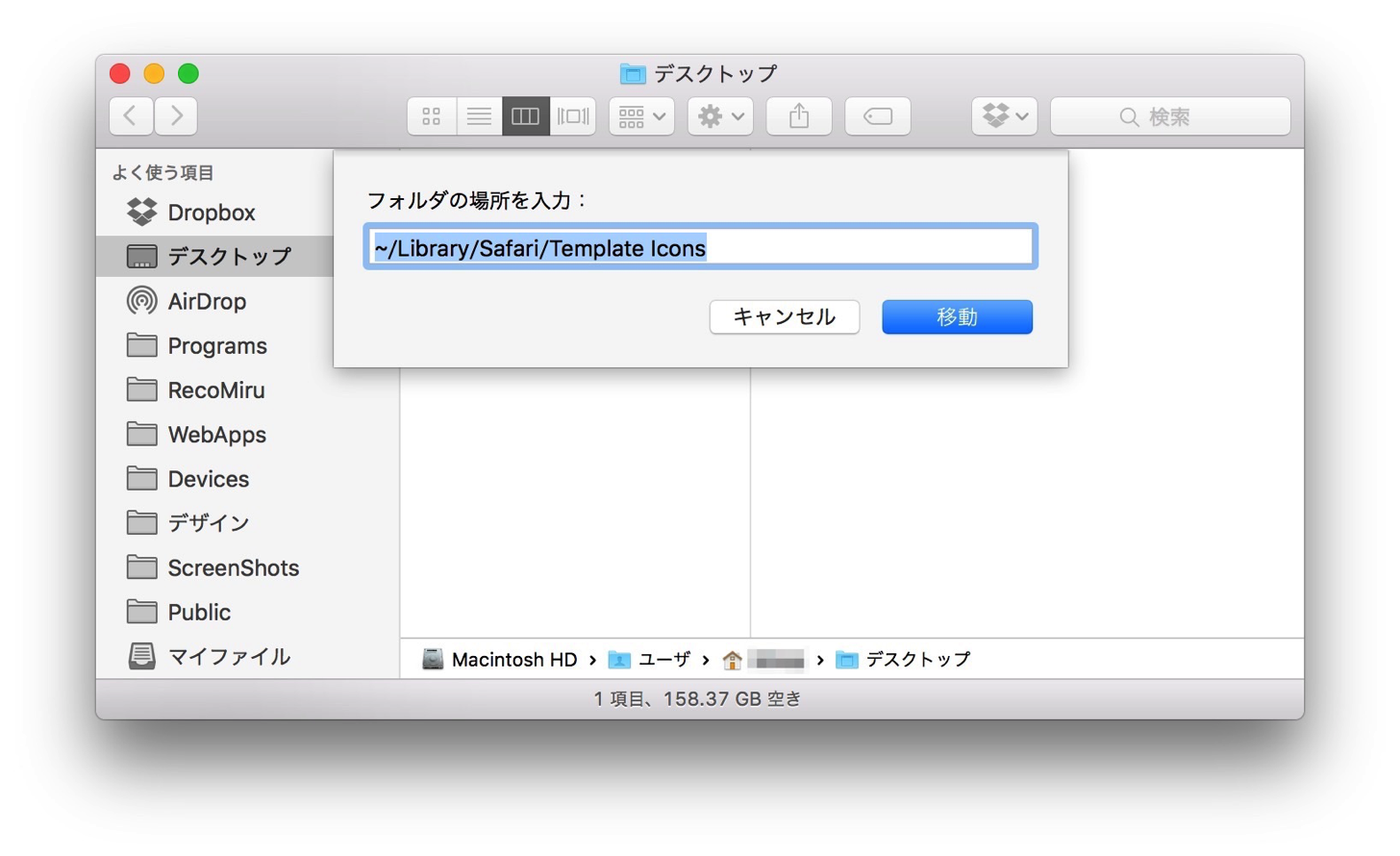Switch to Cover Flow view
Image resolution: width=1400 pixels, height=856 pixels.
(x=573, y=116)
